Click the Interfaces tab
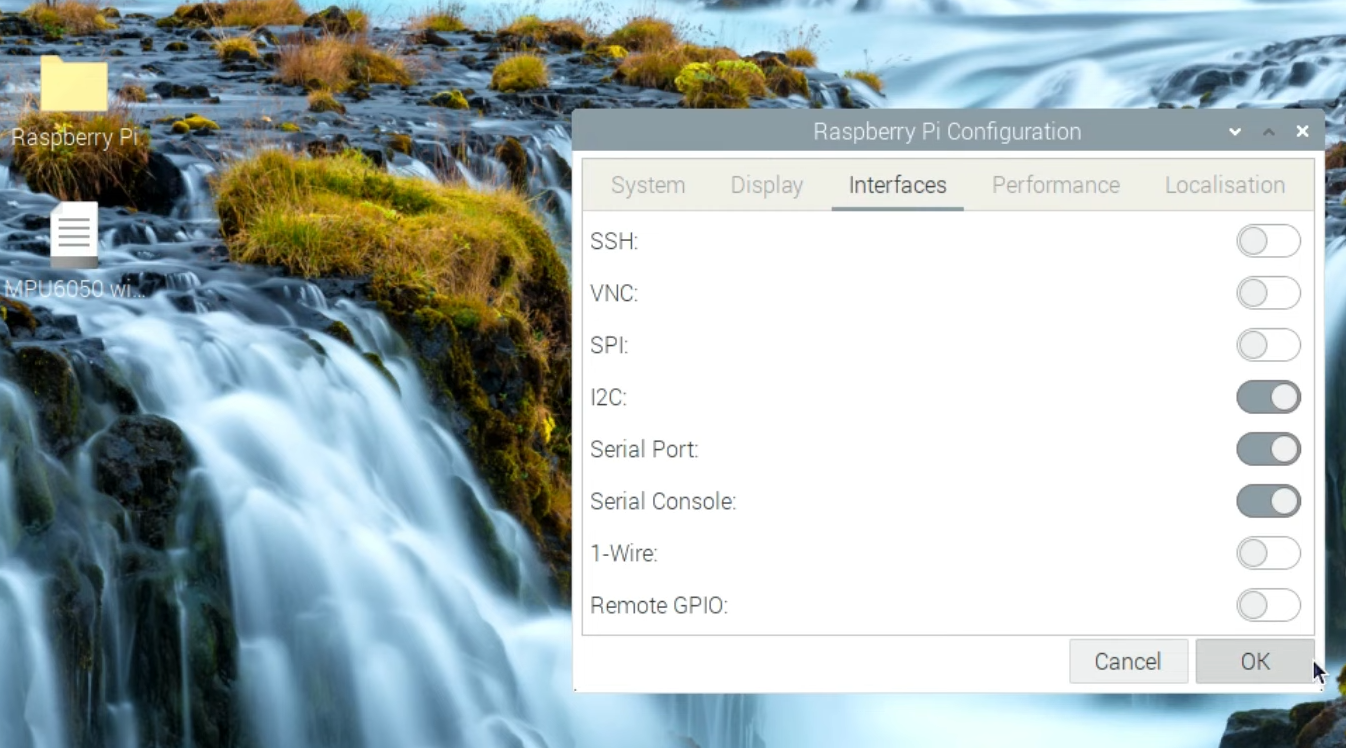The height and width of the screenshot is (748, 1346). point(897,185)
